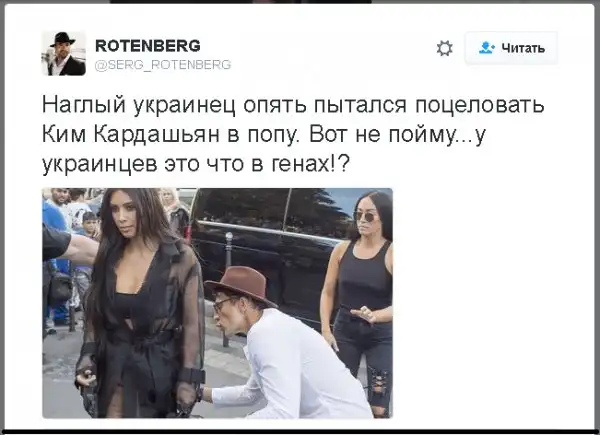600x435 pixels.
Task: Open the @SERG_ROTENBERG handle link
Action: (163, 65)
